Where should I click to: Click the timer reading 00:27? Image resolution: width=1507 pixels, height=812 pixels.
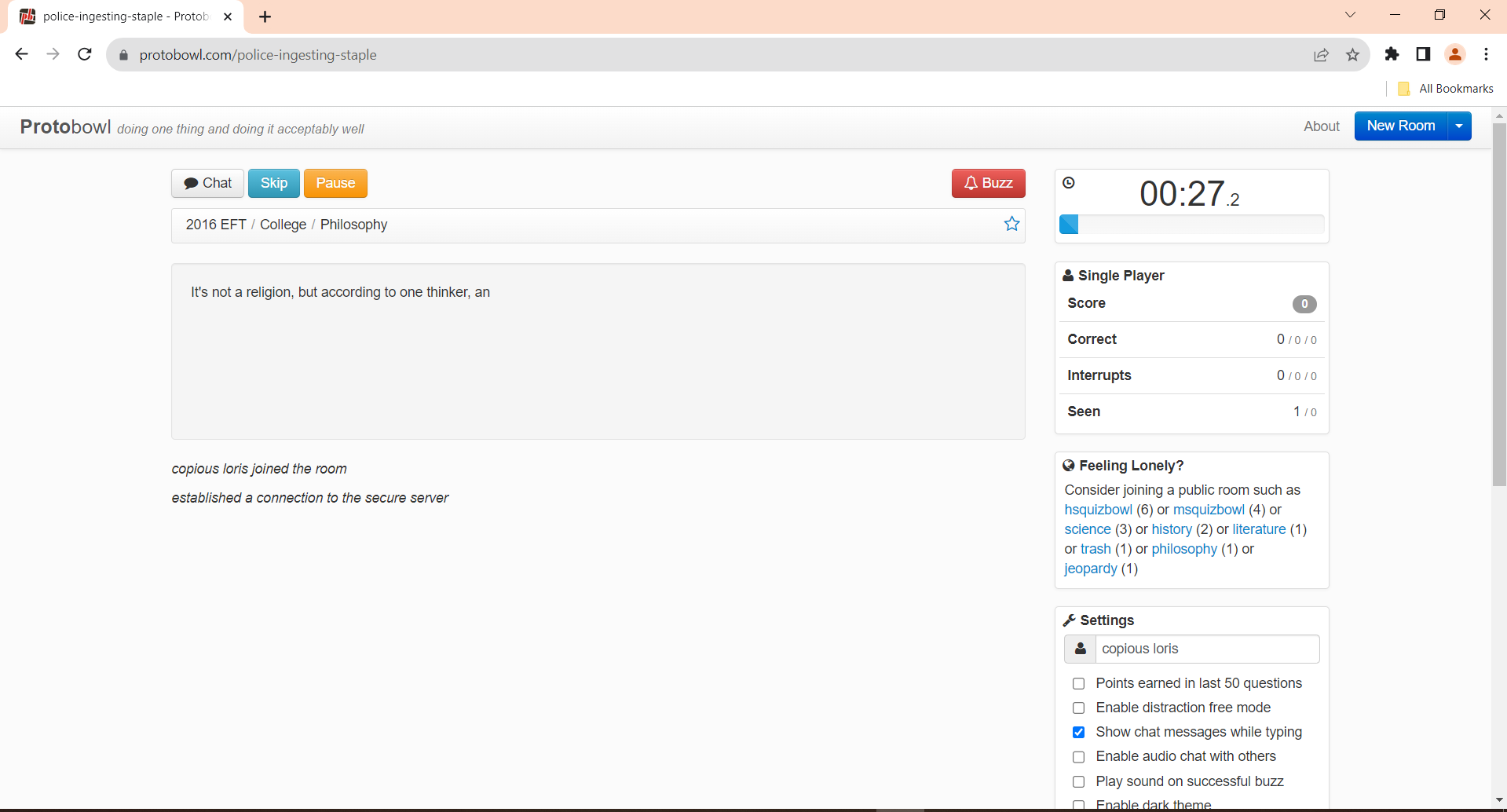point(1189,193)
